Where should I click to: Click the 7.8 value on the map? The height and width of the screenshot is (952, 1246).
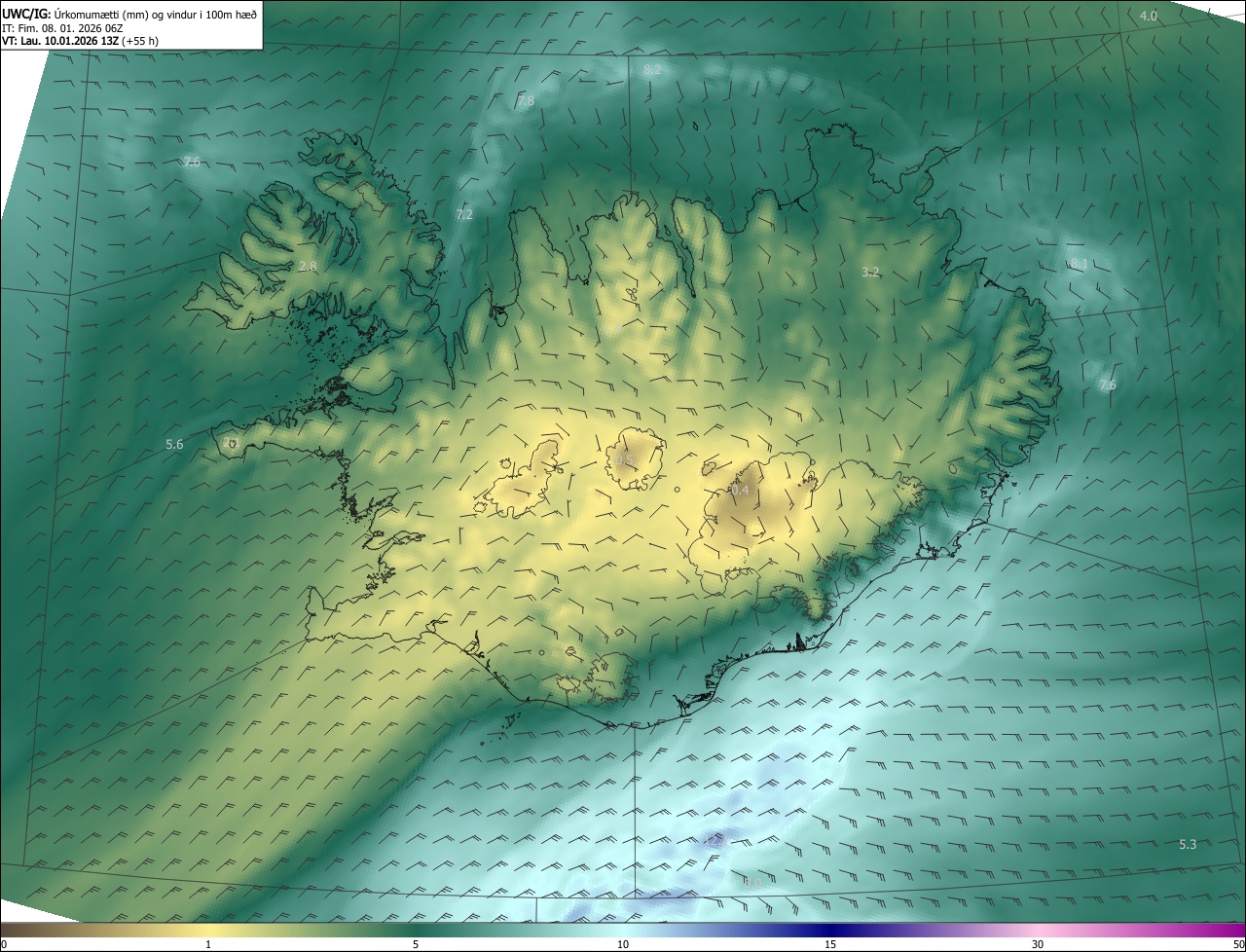(x=526, y=101)
